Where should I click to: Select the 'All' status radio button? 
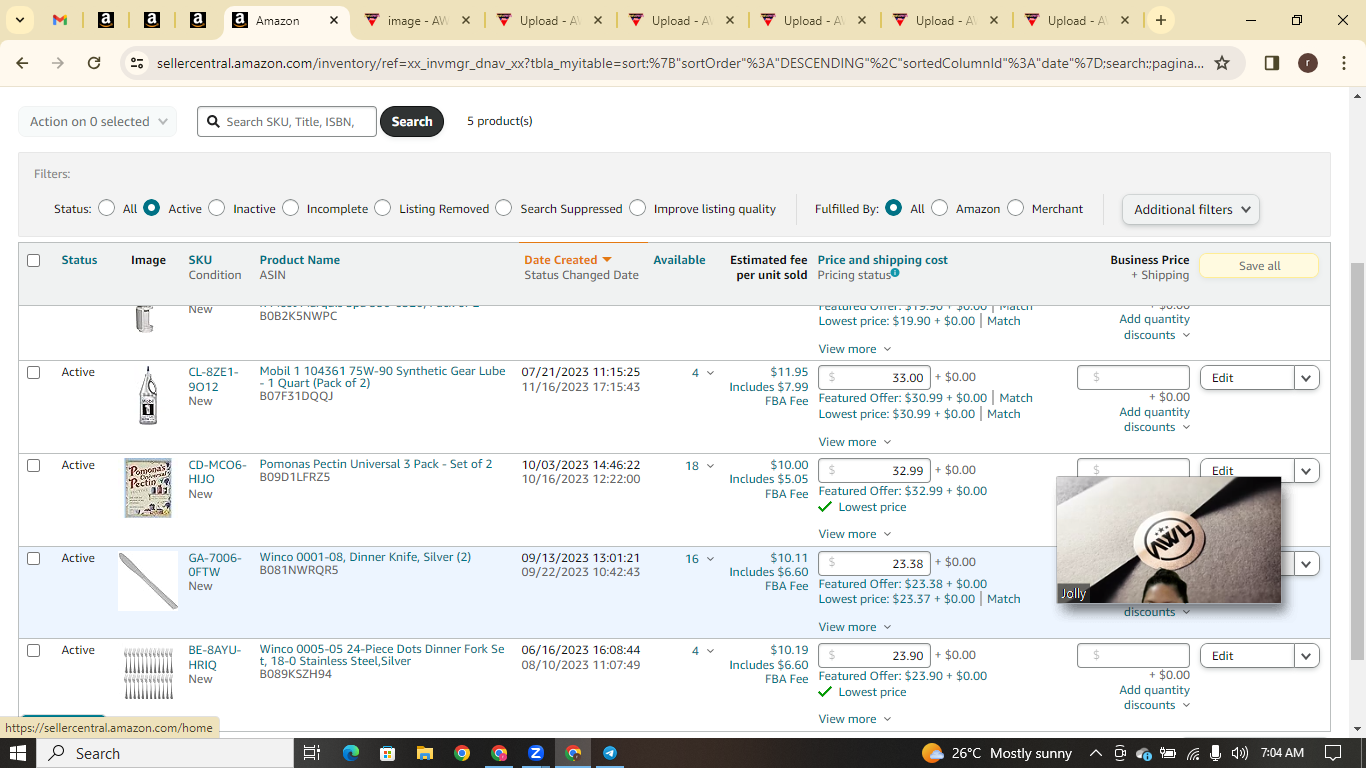107,208
